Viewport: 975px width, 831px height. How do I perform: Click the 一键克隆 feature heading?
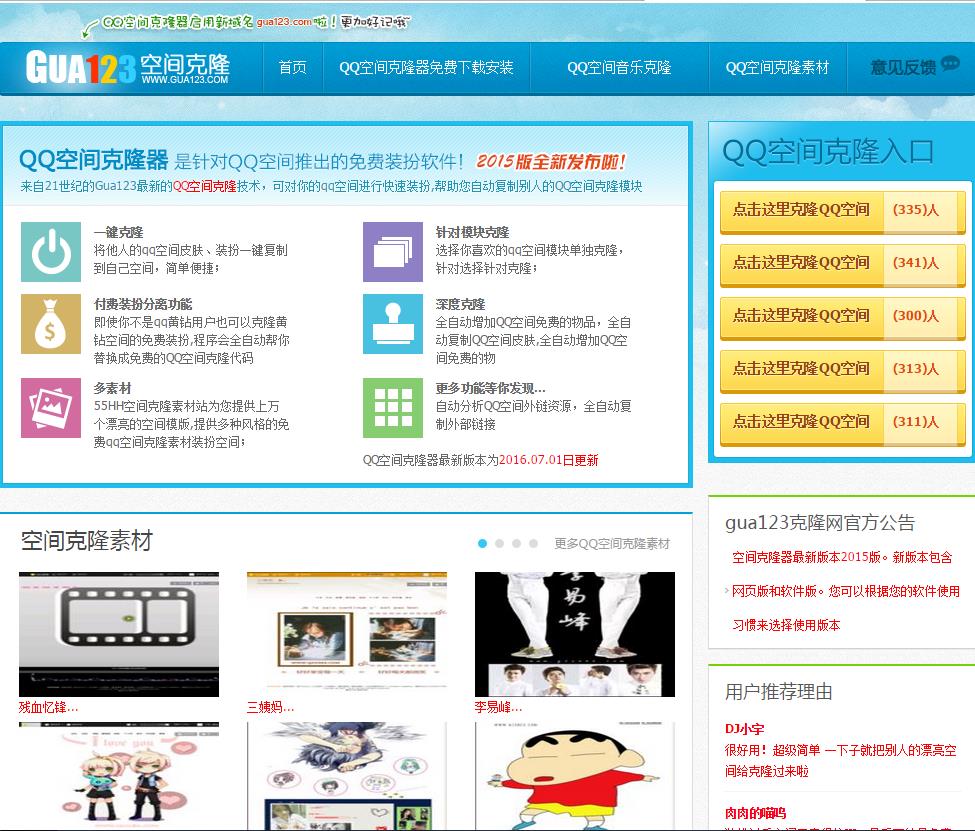click(x=118, y=232)
